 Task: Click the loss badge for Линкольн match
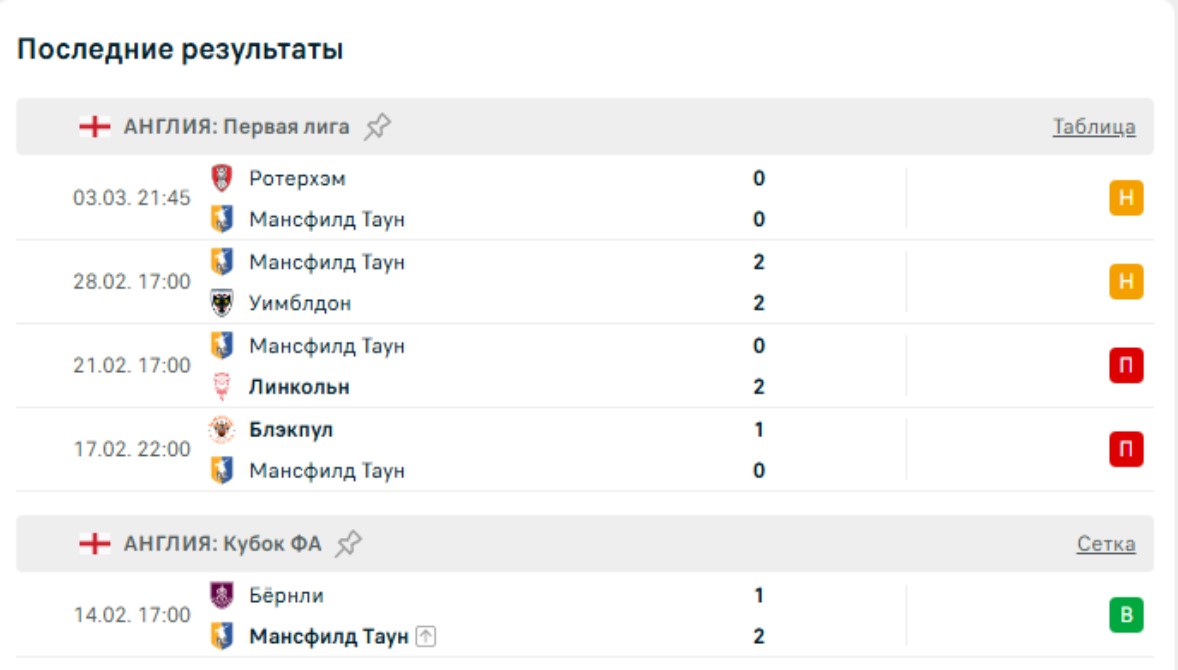click(1126, 366)
